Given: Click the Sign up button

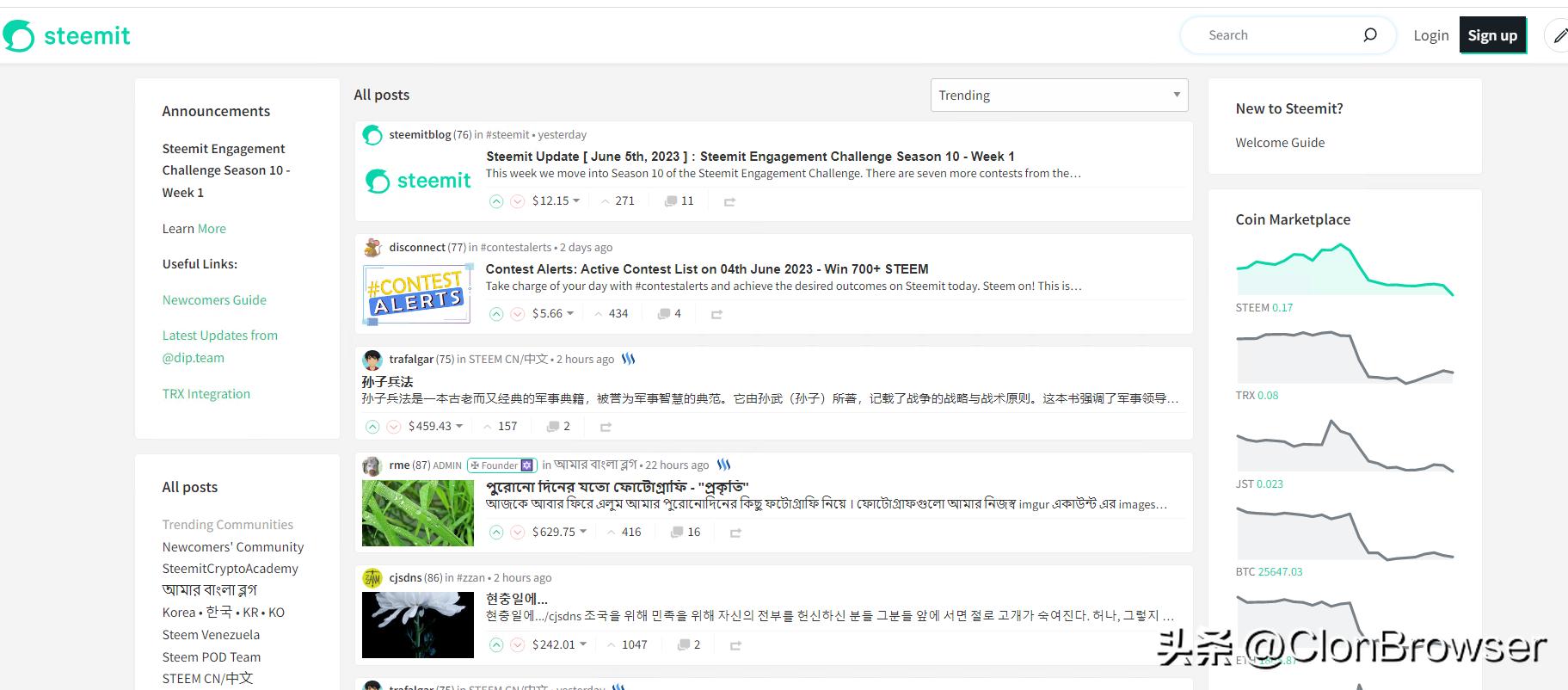Looking at the screenshot, I should click(x=1492, y=35).
